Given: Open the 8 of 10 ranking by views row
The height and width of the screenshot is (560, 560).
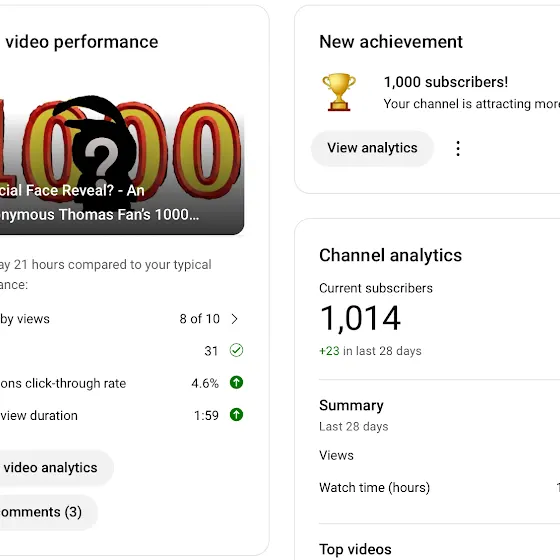Looking at the screenshot, I should (x=121, y=319).
